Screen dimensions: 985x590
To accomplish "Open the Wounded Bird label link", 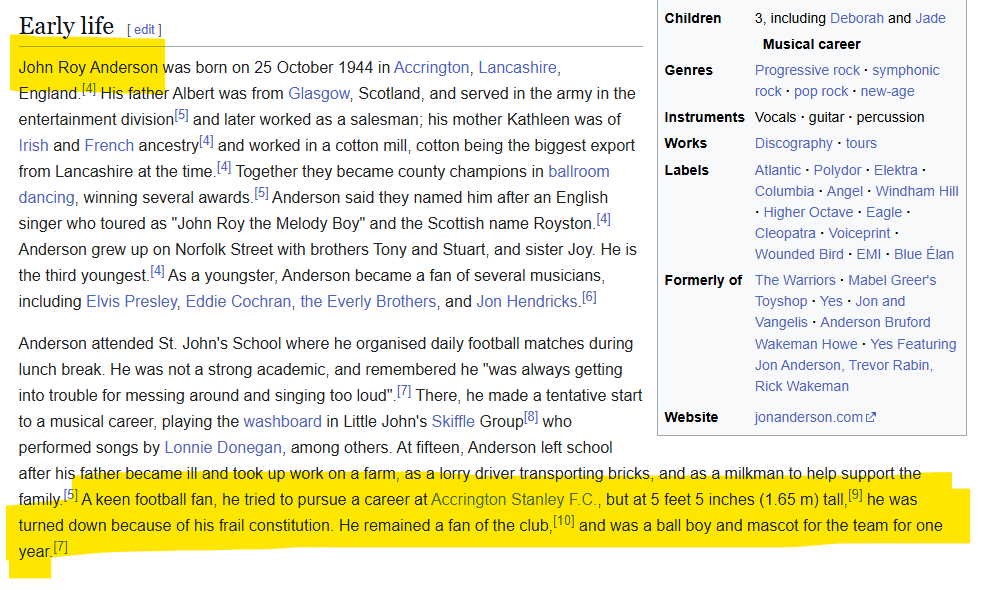I will [x=799, y=254].
